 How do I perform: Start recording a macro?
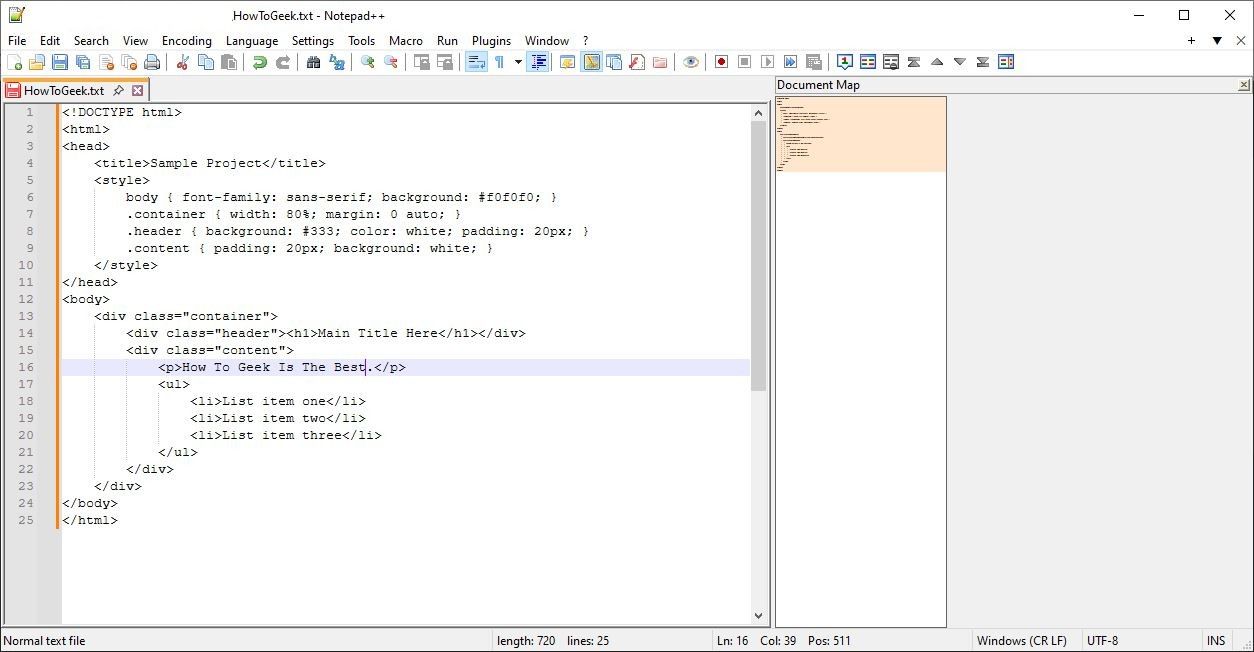[721, 62]
